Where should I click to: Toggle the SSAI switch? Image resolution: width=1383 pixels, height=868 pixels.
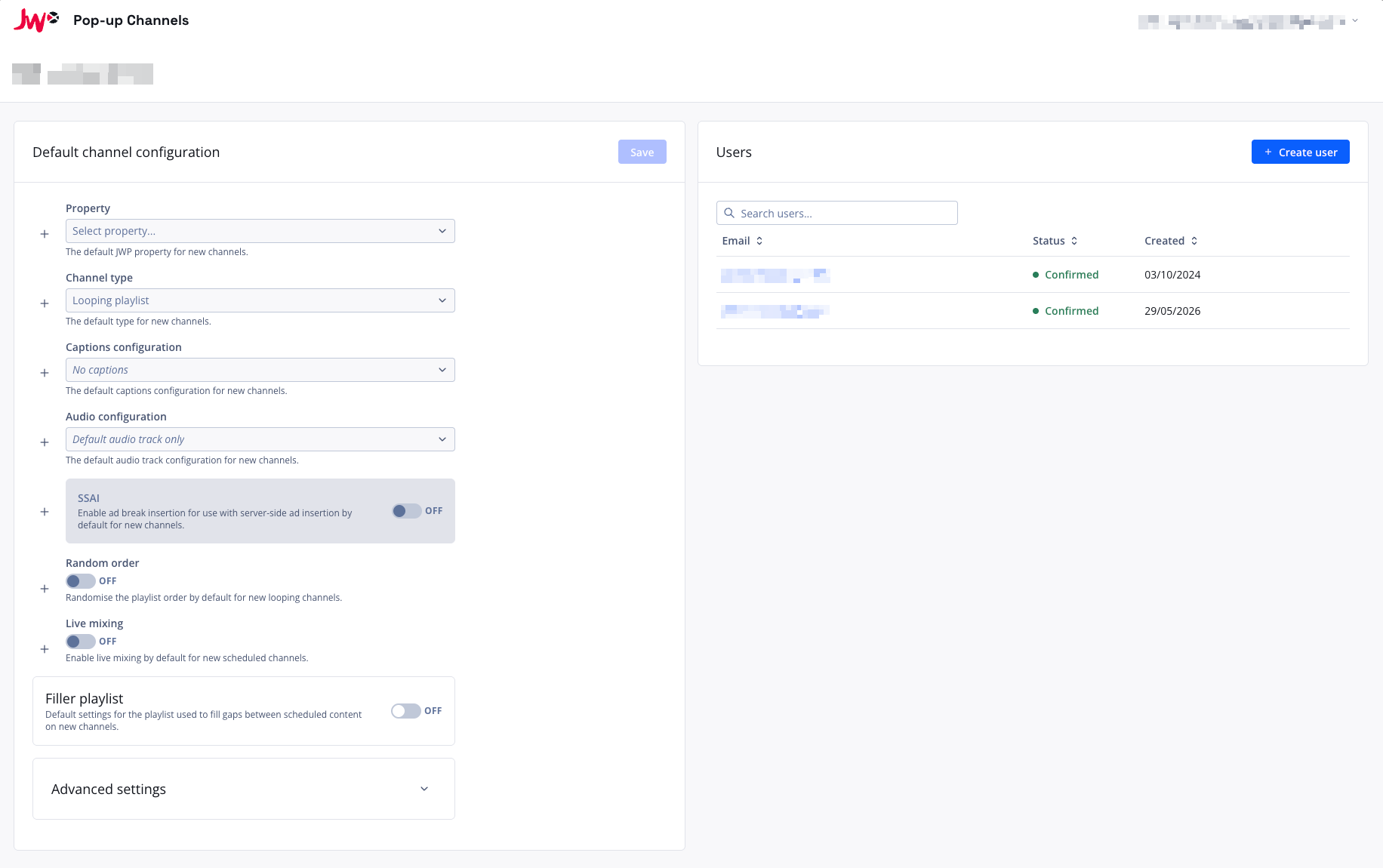407,511
